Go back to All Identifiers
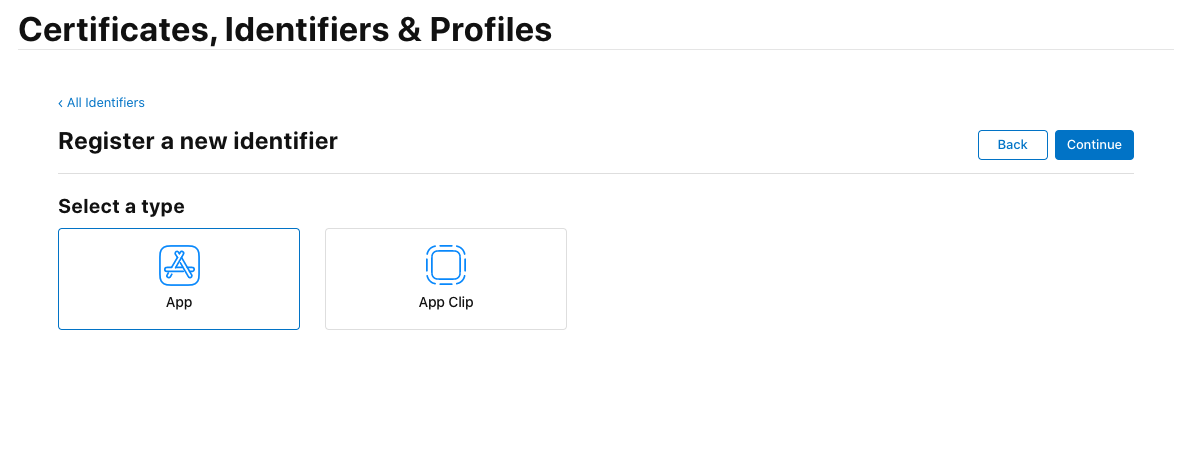1180x463 pixels. coord(105,103)
